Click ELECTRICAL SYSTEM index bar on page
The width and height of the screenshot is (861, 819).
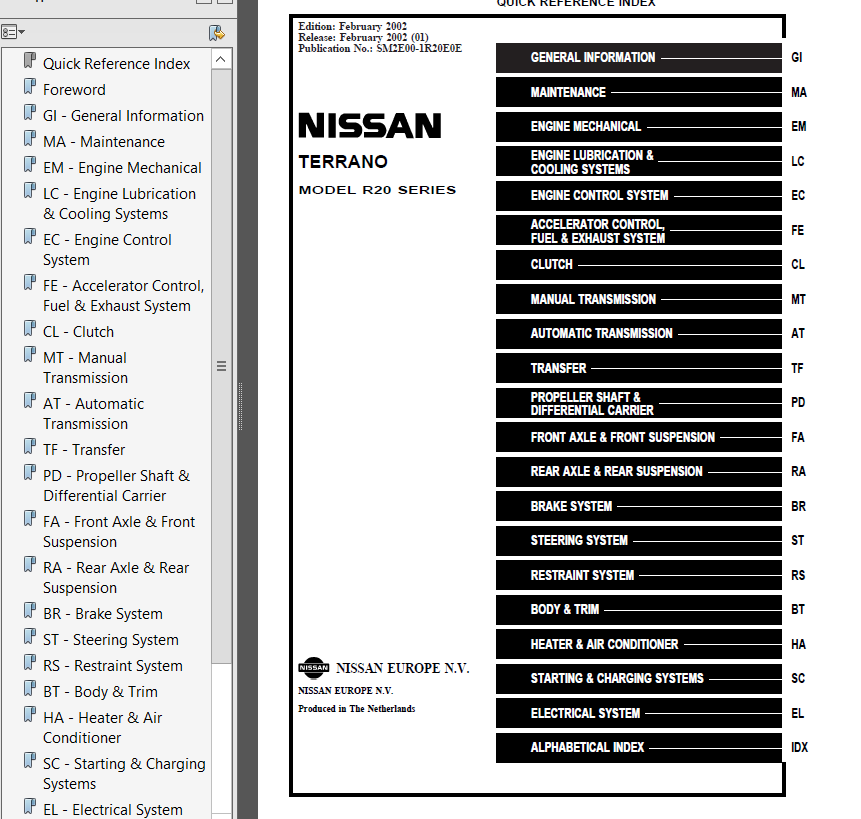coord(639,714)
